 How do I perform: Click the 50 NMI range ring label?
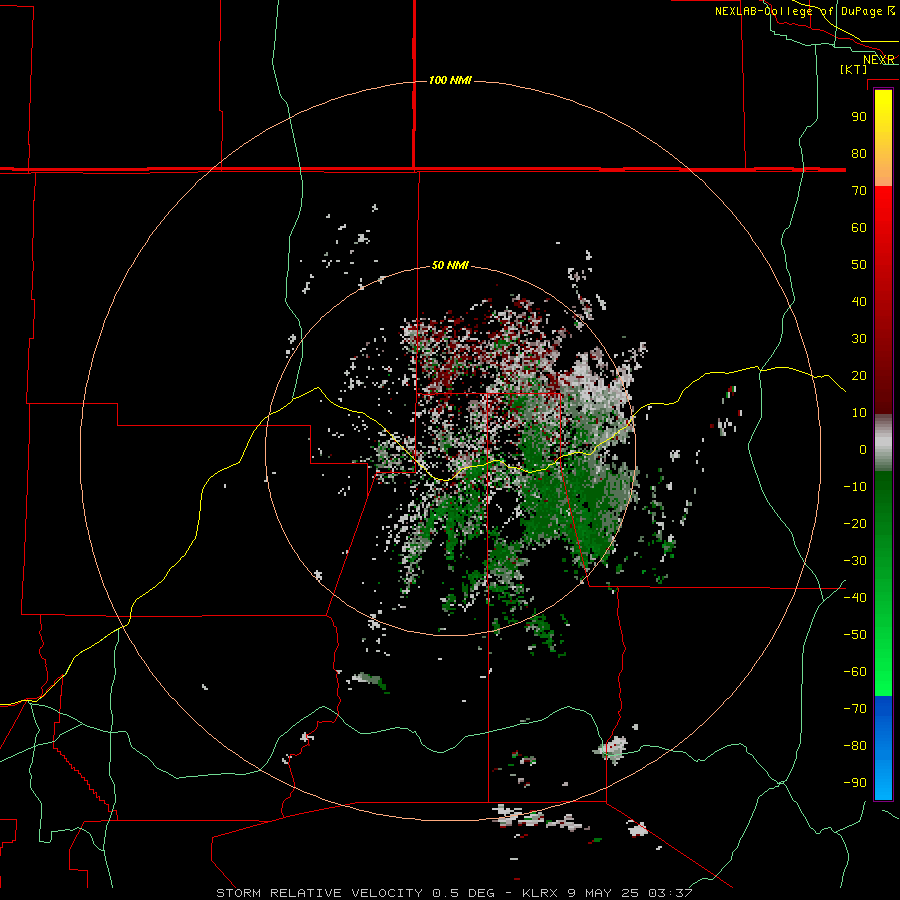[450, 265]
